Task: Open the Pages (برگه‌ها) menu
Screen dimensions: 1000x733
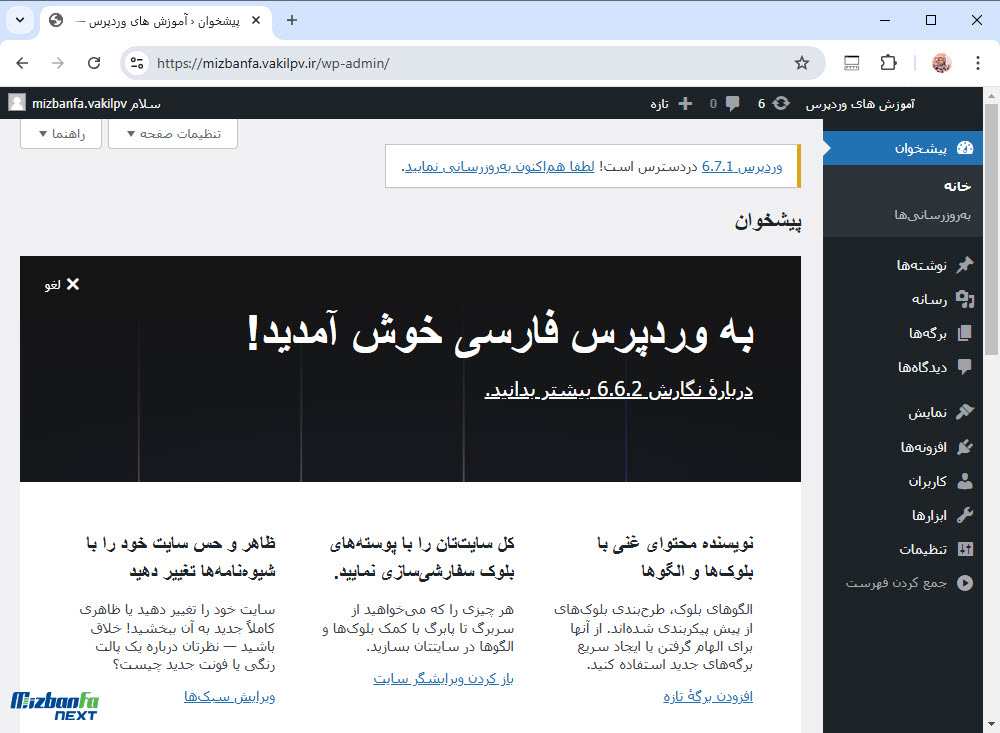Action: [903, 333]
